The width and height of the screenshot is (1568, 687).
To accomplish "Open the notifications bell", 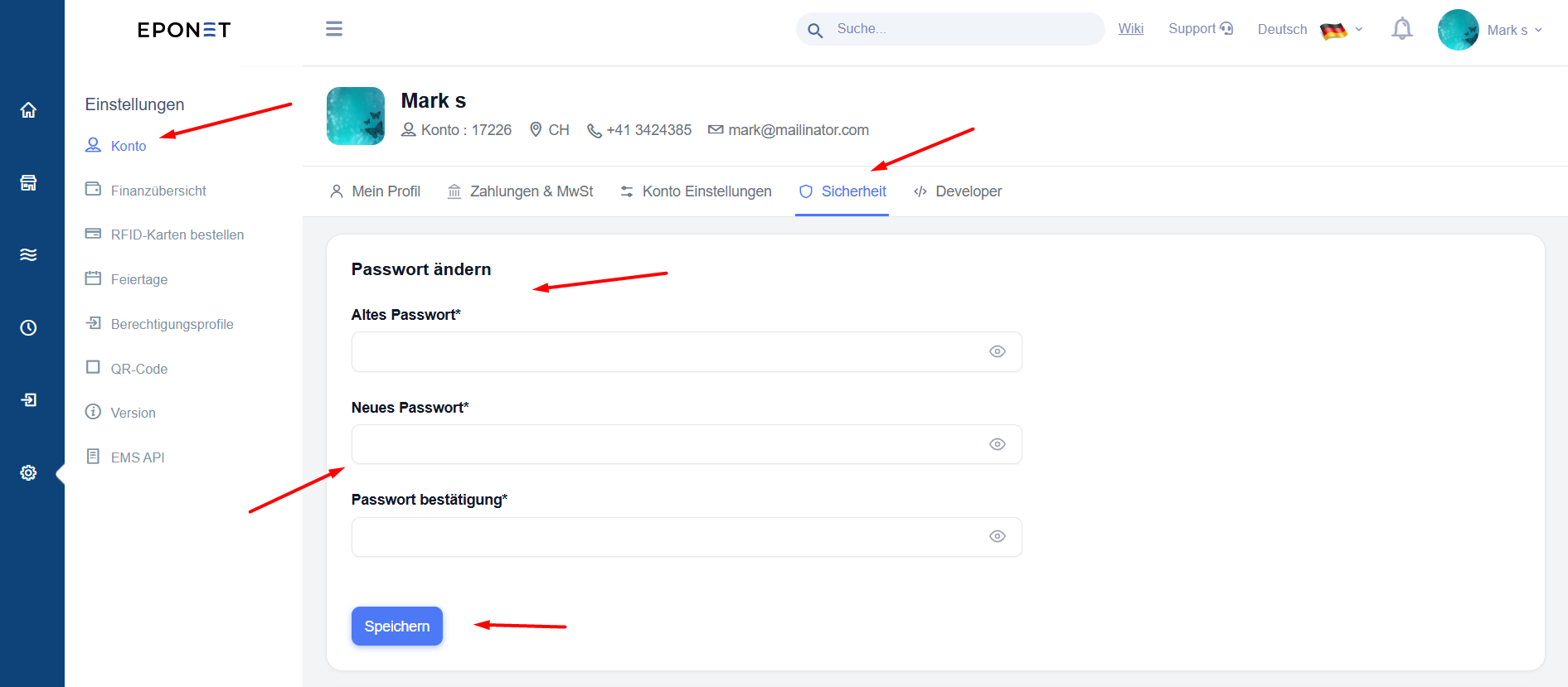I will tap(1402, 29).
